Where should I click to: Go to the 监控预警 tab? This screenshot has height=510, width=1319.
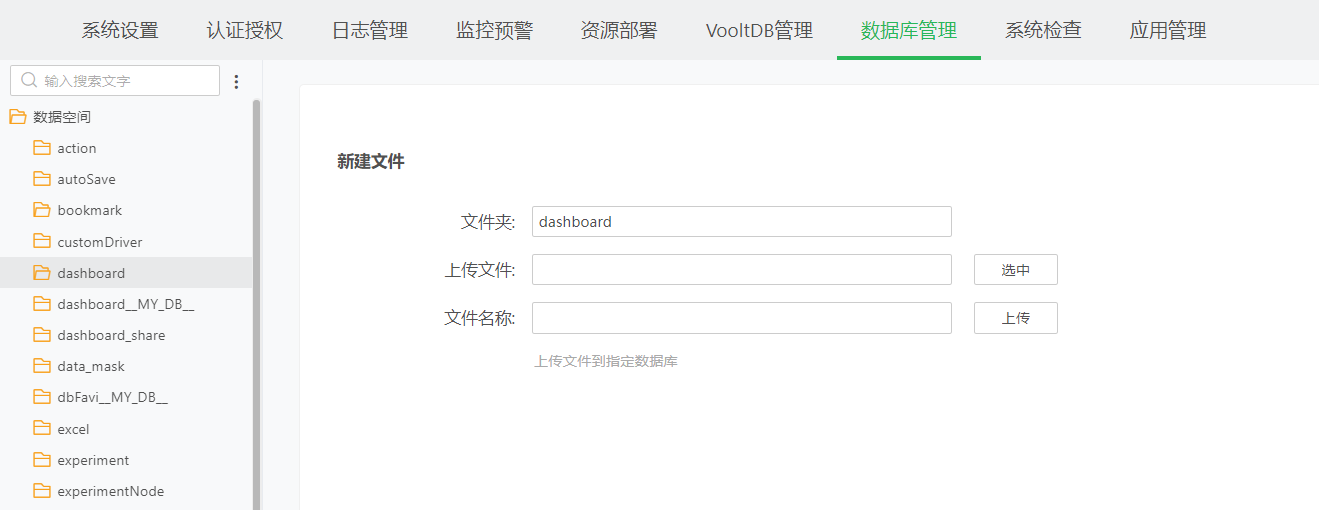click(x=494, y=30)
